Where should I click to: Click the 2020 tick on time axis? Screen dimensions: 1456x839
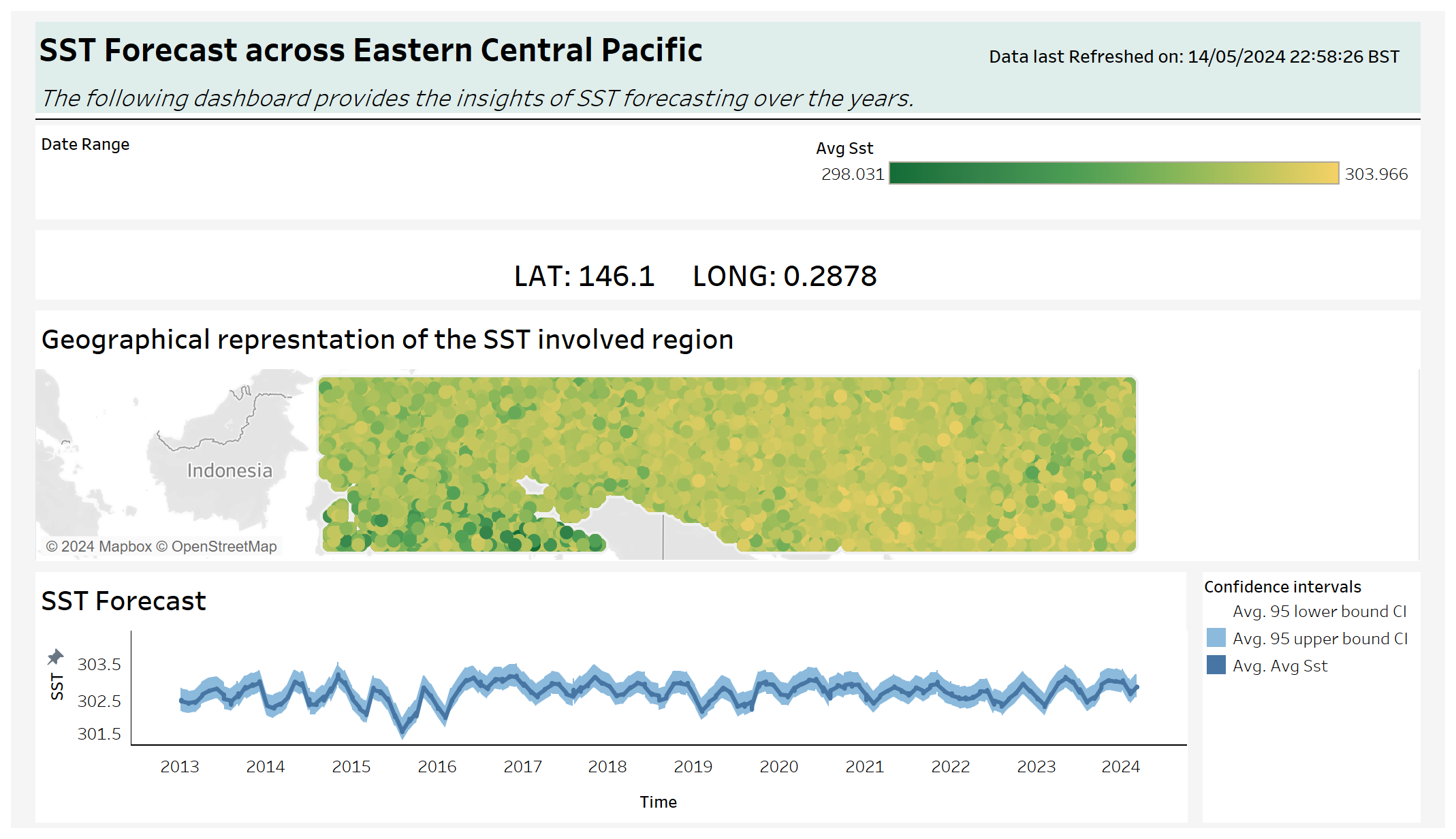tap(779, 767)
